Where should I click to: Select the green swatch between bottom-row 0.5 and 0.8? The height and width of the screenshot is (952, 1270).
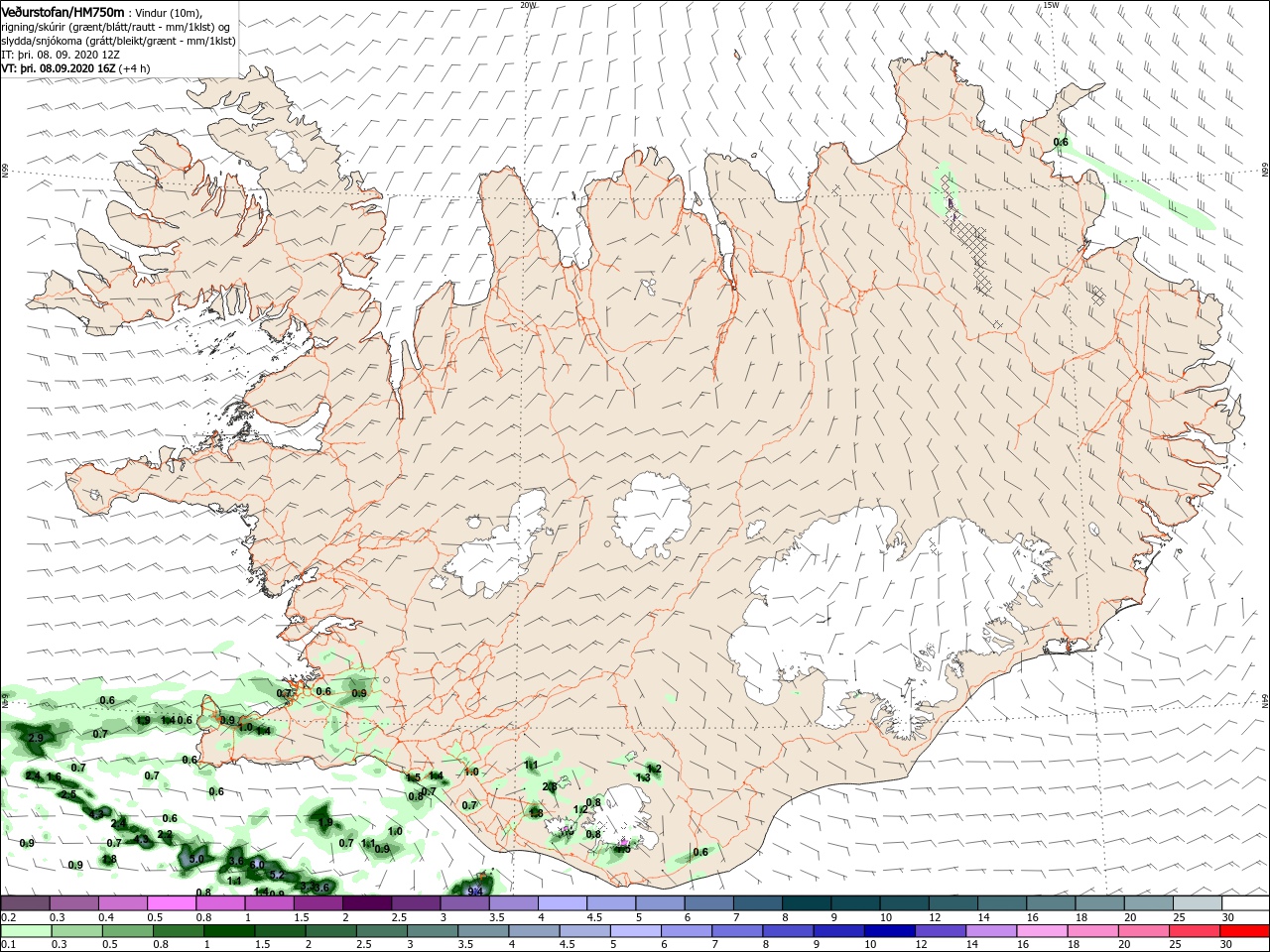[x=128, y=931]
